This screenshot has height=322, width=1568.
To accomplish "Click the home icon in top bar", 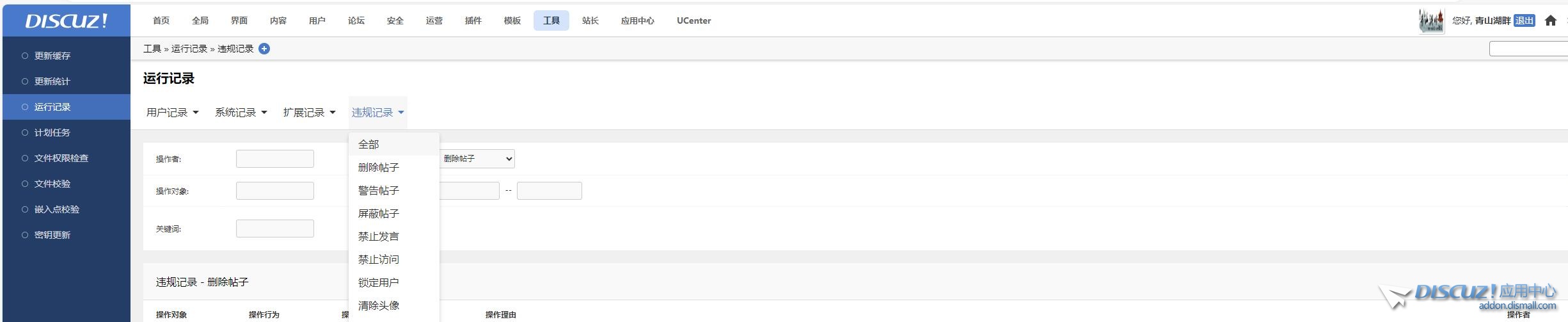I will point(1550,20).
